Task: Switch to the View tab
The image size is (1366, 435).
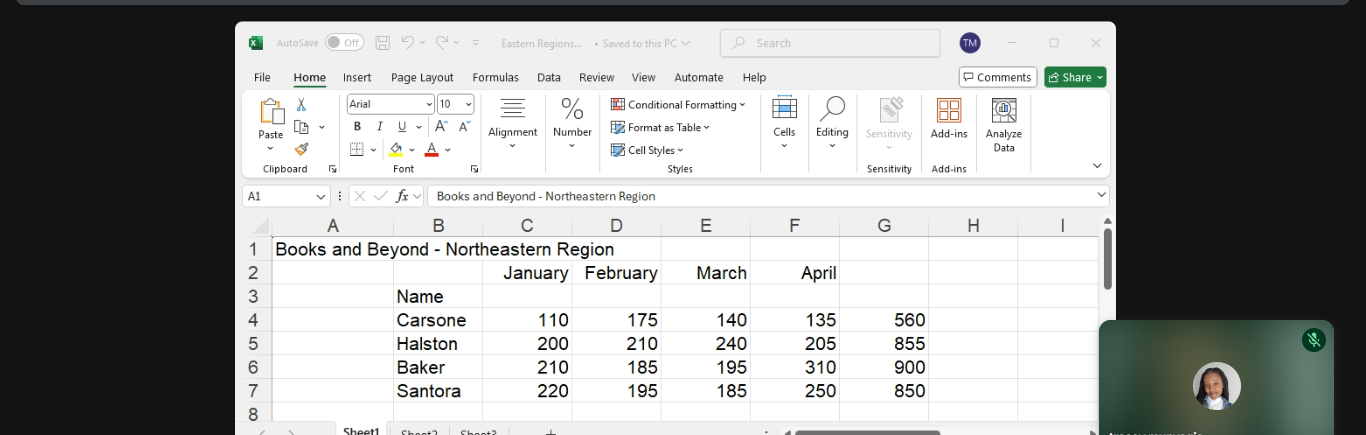Action: 643,77
